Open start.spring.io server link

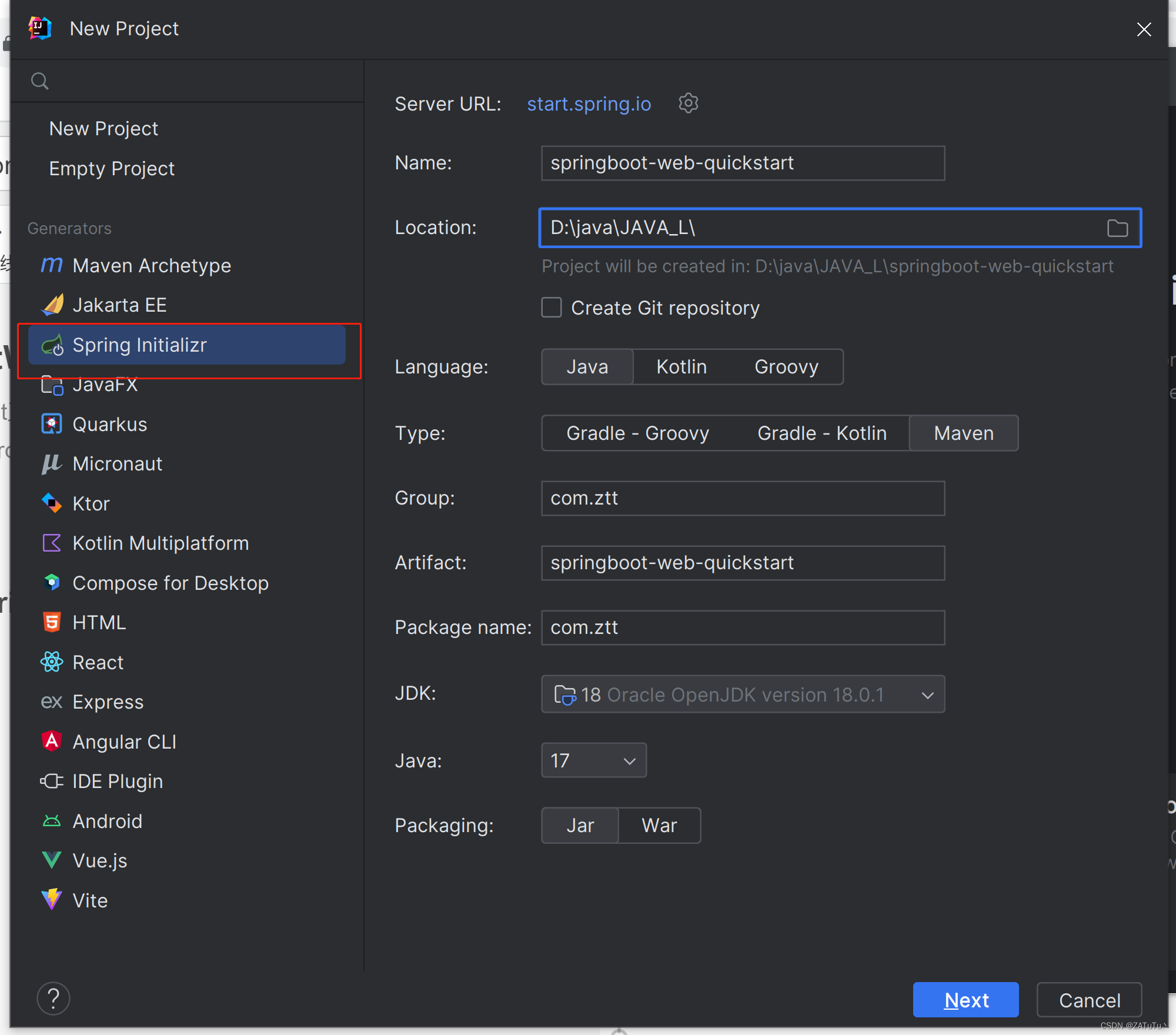(x=589, y=104)
